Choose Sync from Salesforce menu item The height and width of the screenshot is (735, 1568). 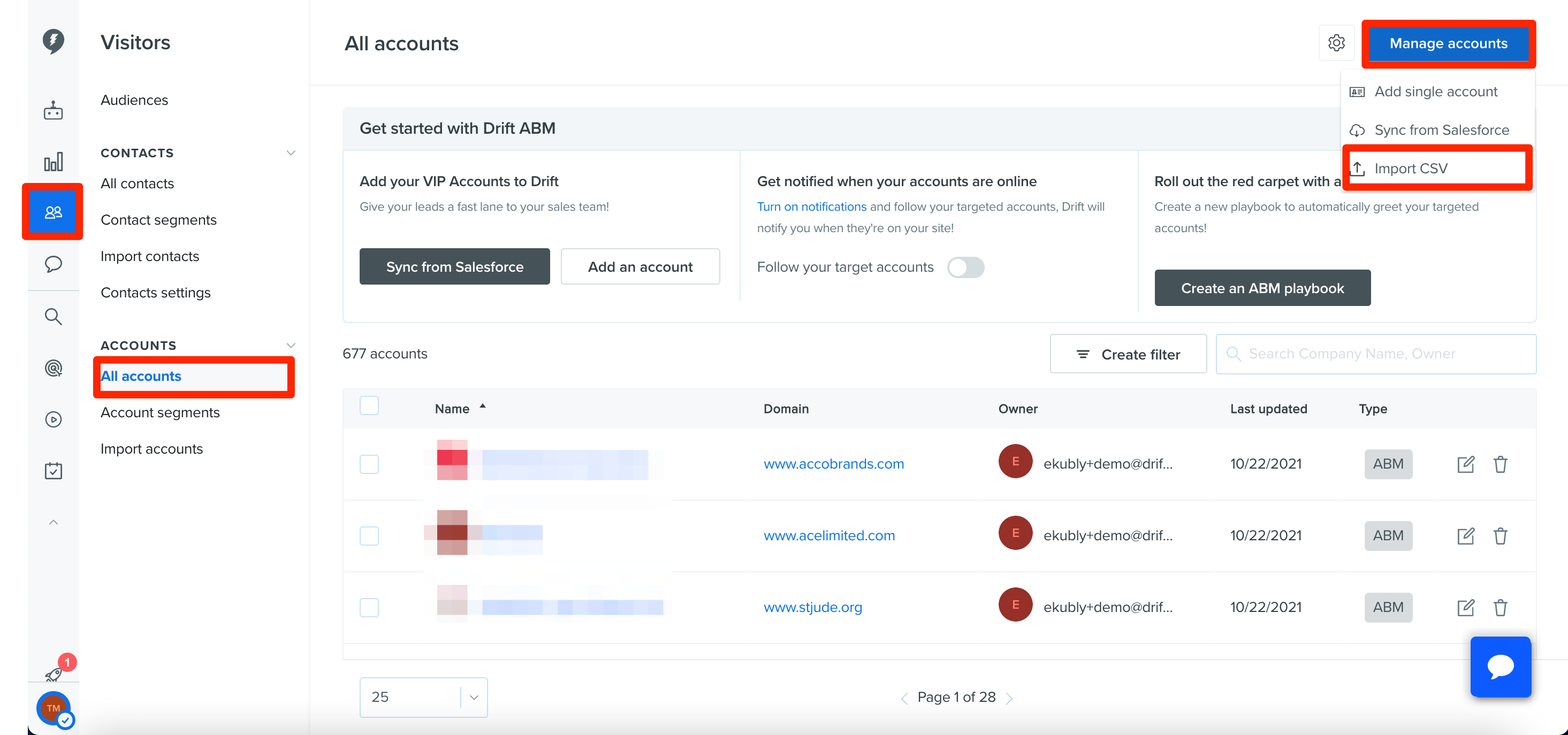point(1436,129)
